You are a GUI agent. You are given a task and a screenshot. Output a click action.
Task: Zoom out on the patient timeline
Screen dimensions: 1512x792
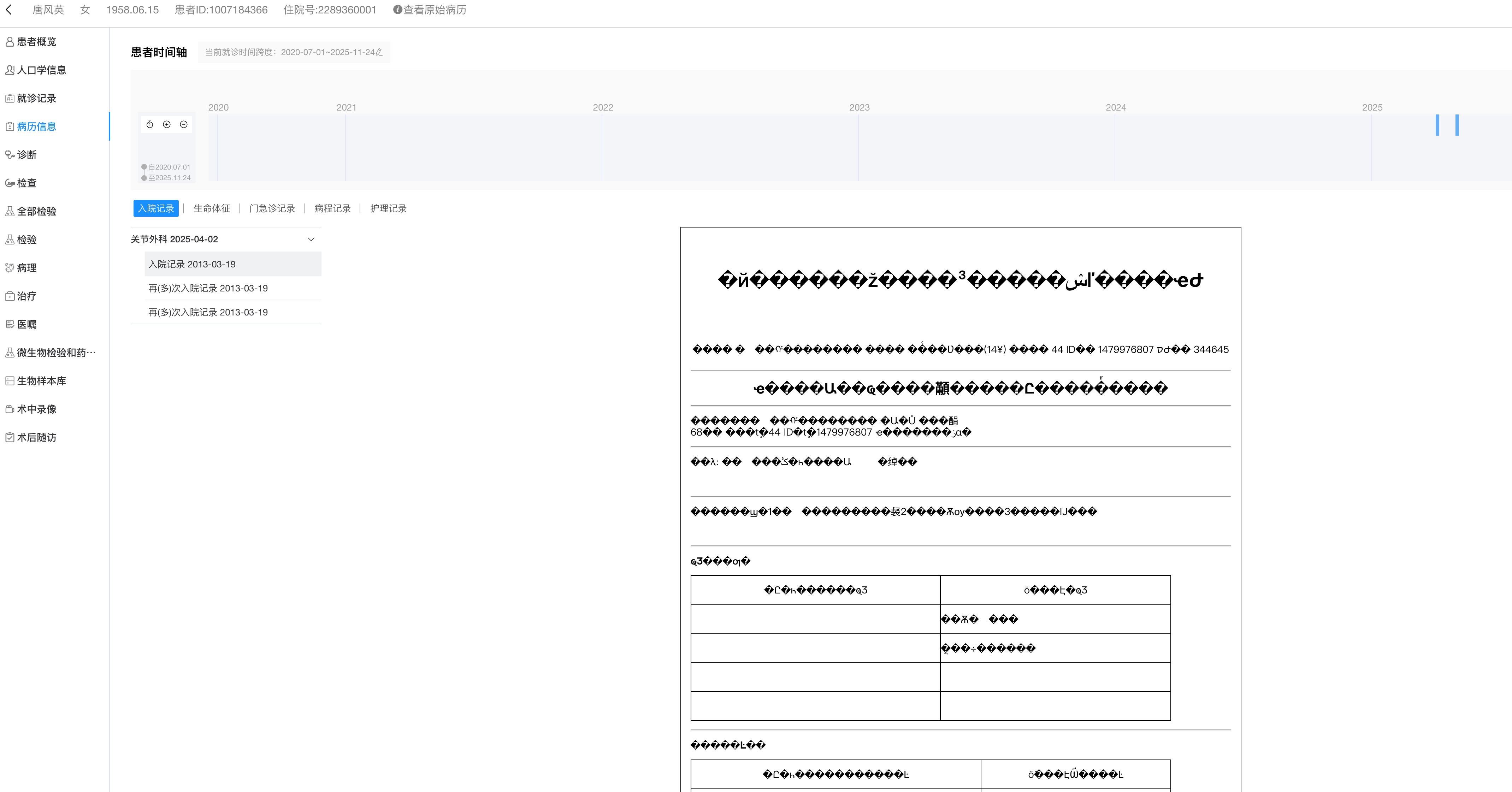click(x=183, y=124)
